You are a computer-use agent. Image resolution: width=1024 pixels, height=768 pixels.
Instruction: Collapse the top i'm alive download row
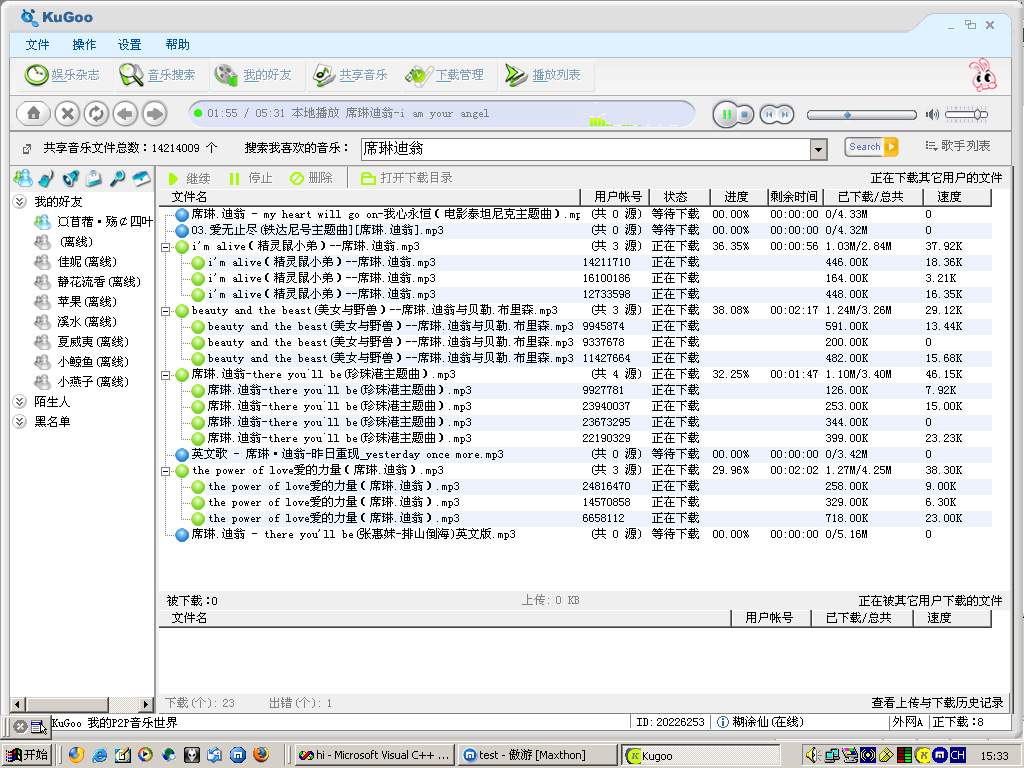[x=166, y=247]
